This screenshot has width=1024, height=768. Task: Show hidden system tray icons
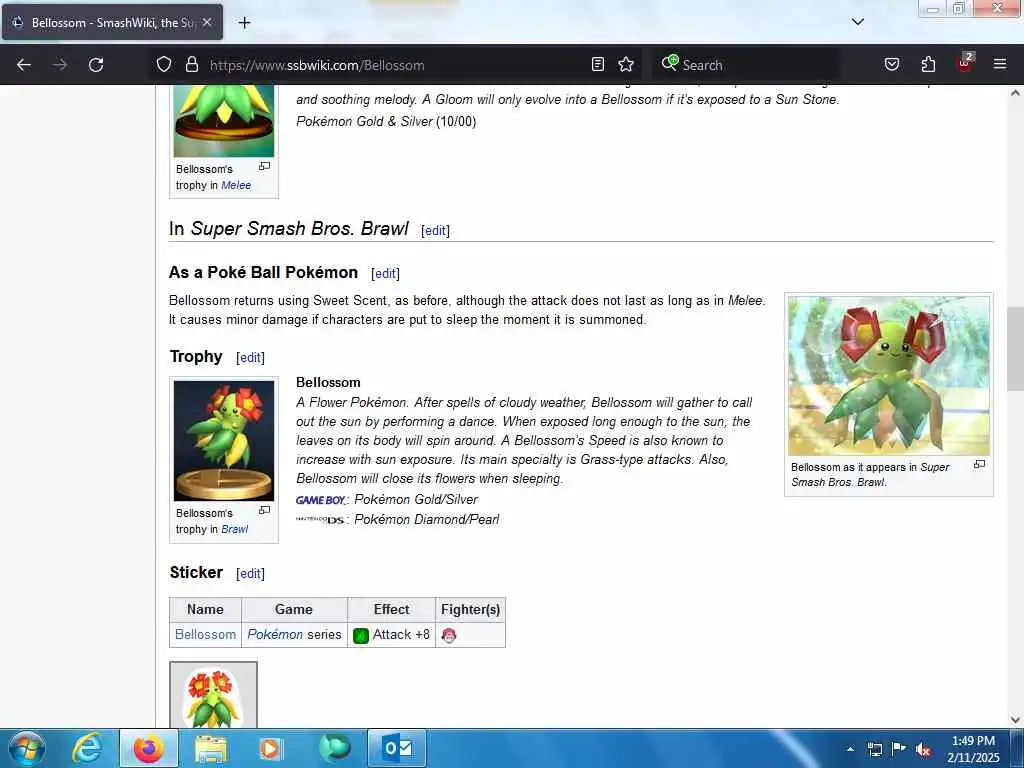[850, 749]
